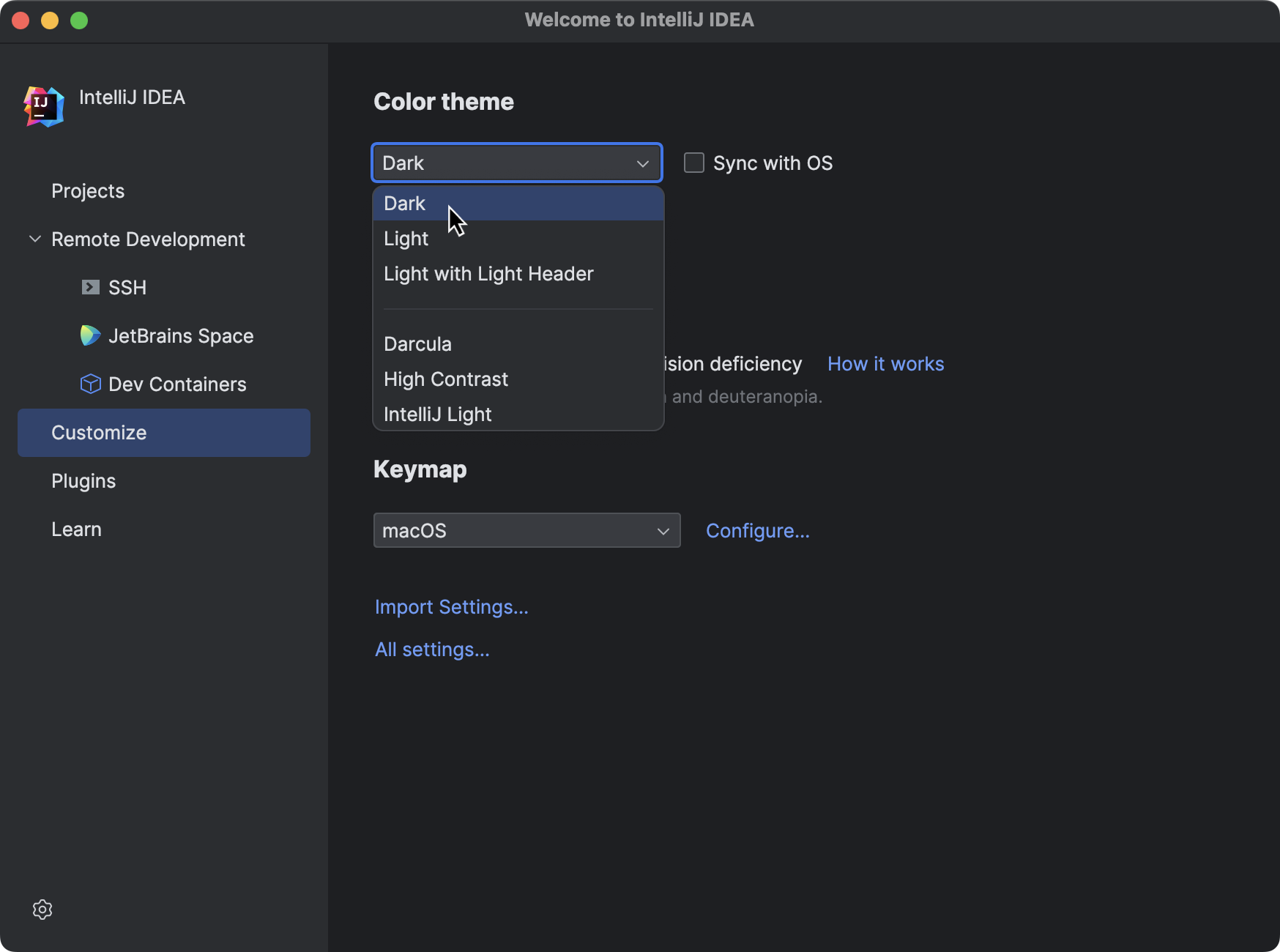Select IntelliJ Light from the theme list
1280x952 pixels.
tap(437, 414)
